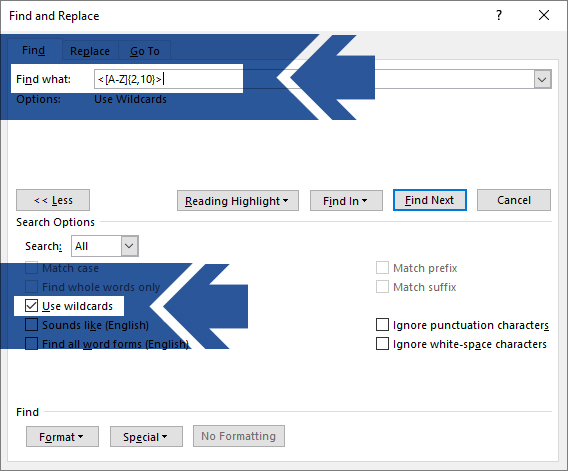Open the Find In dropdown button
This screenshot has width=568, height=471.
(x=346, y=200)
